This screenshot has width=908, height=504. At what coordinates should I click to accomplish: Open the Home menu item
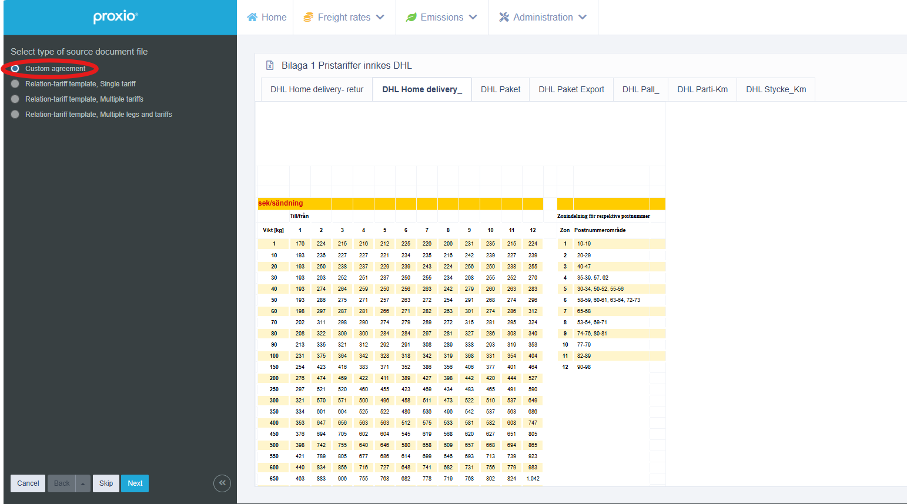(266, 17)
